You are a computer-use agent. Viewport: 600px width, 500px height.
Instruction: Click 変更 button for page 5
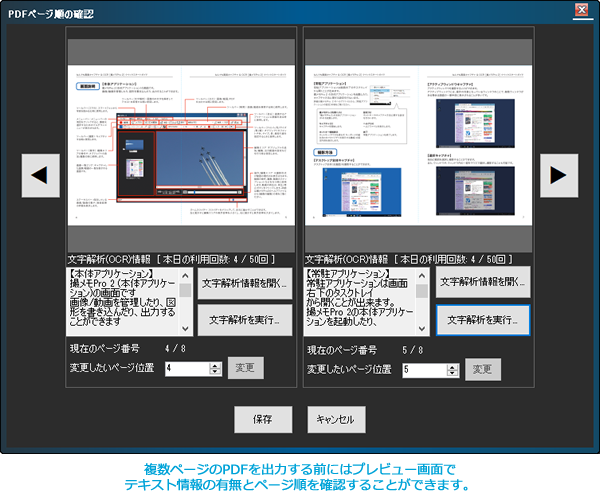[x=483, y=370]
